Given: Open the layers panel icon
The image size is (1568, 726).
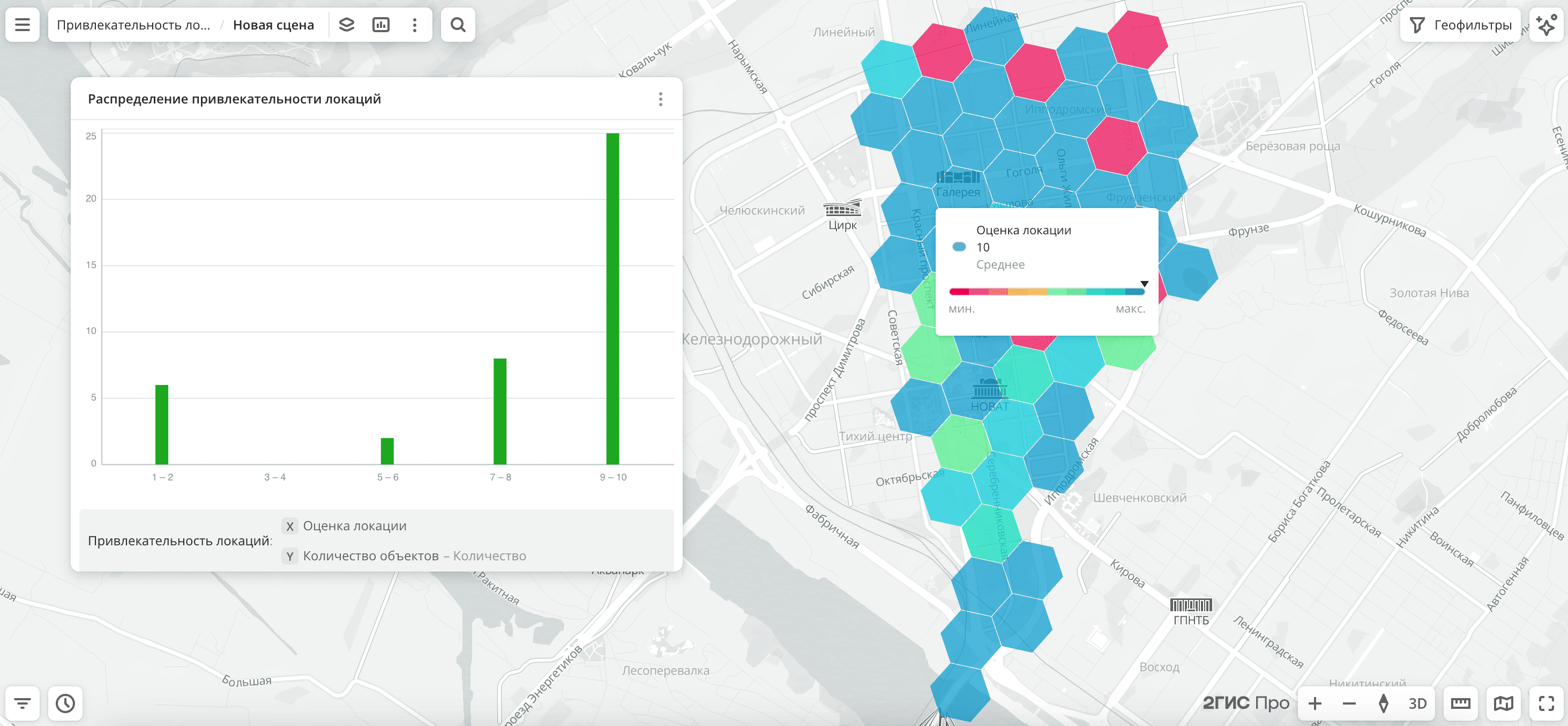Looking at the screenshot, I should [347, 24].
